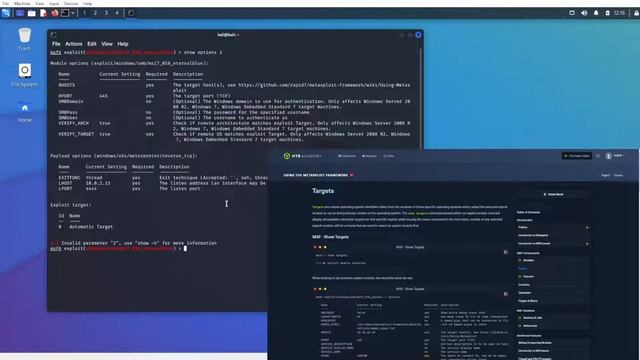Click the green Purchase Cubes button
Screen dimensions: 640x360
click(x=577, y=156)
